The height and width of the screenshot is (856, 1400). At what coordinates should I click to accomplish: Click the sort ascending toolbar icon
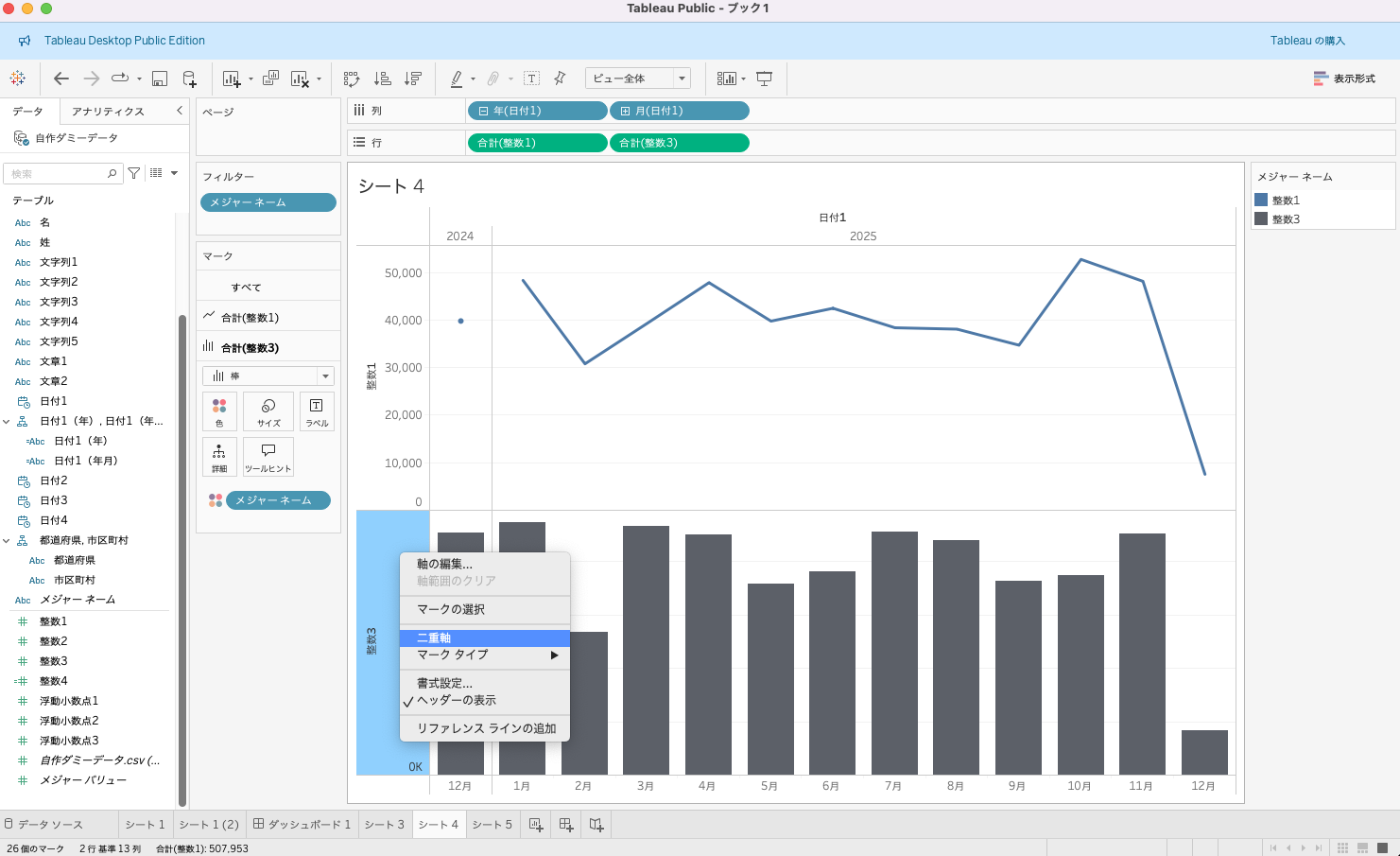[x=383, y=79]
